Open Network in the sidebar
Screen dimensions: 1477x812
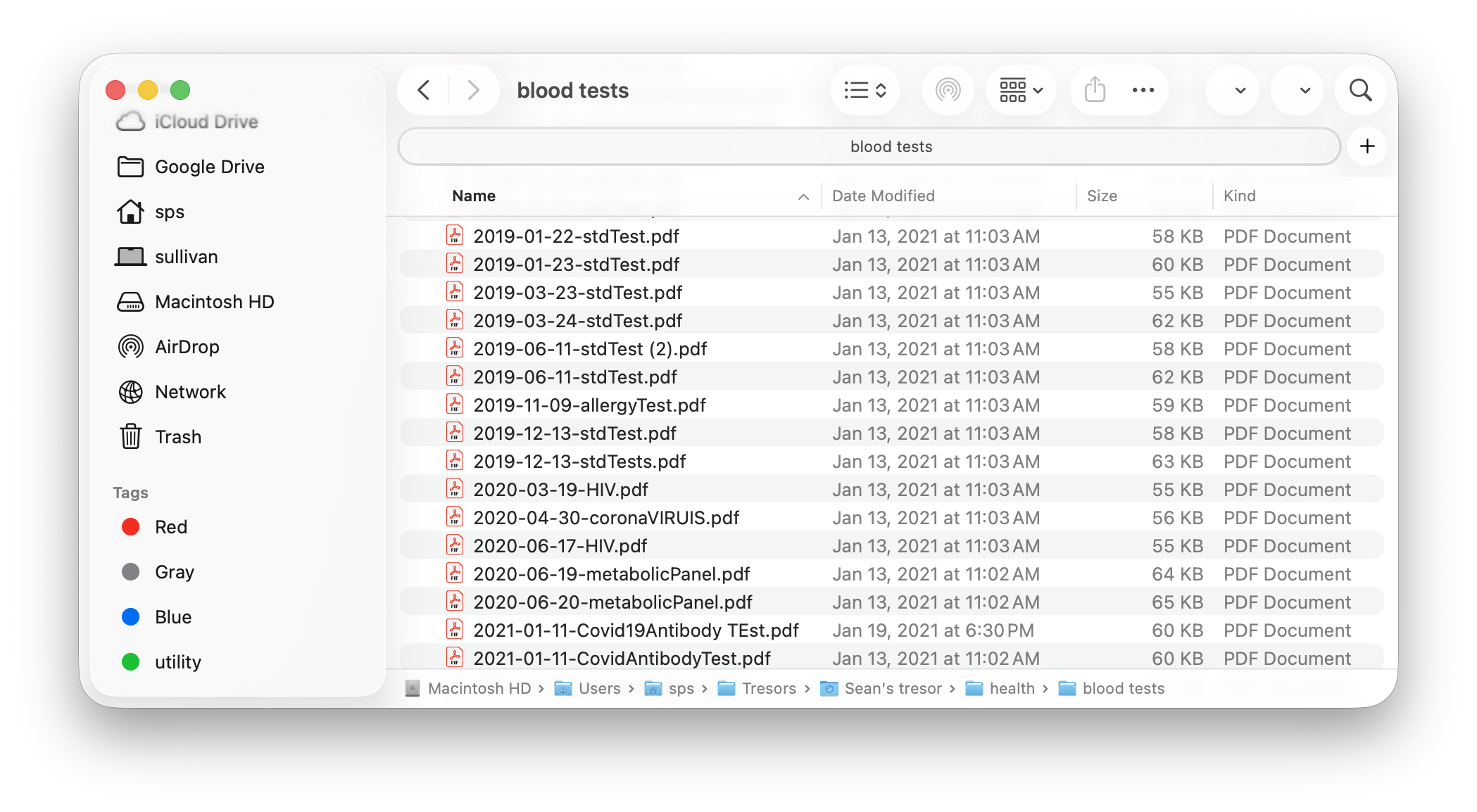pos(172,392)
